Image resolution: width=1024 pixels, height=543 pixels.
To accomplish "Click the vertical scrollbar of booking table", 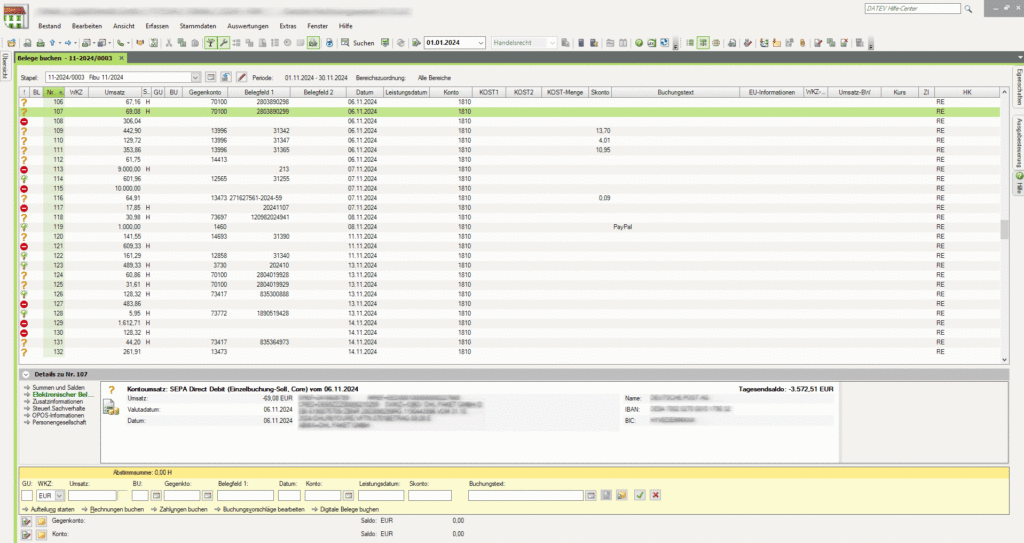I will point(1004,229).
